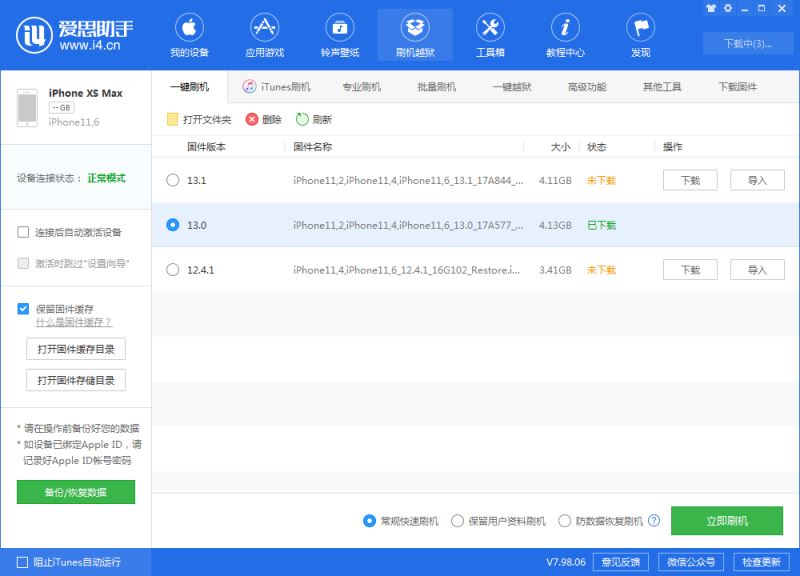
Task: Select firmware version 13.0 radio button
Action: (x=173, y=225)
